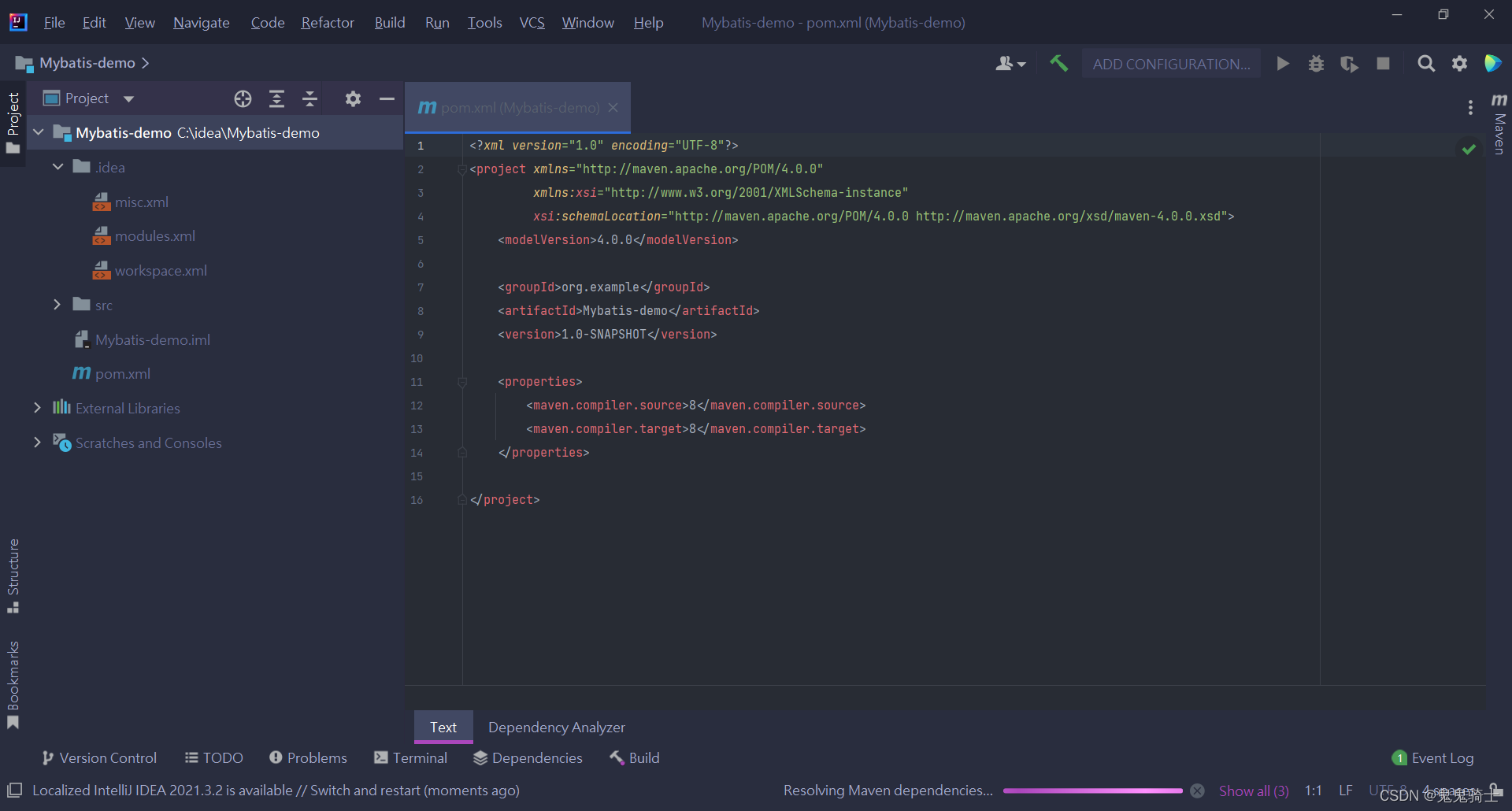Screen dimensions: 1512x811
Task: Open workspace.xml in project tree
Action: tap(161, 270)
